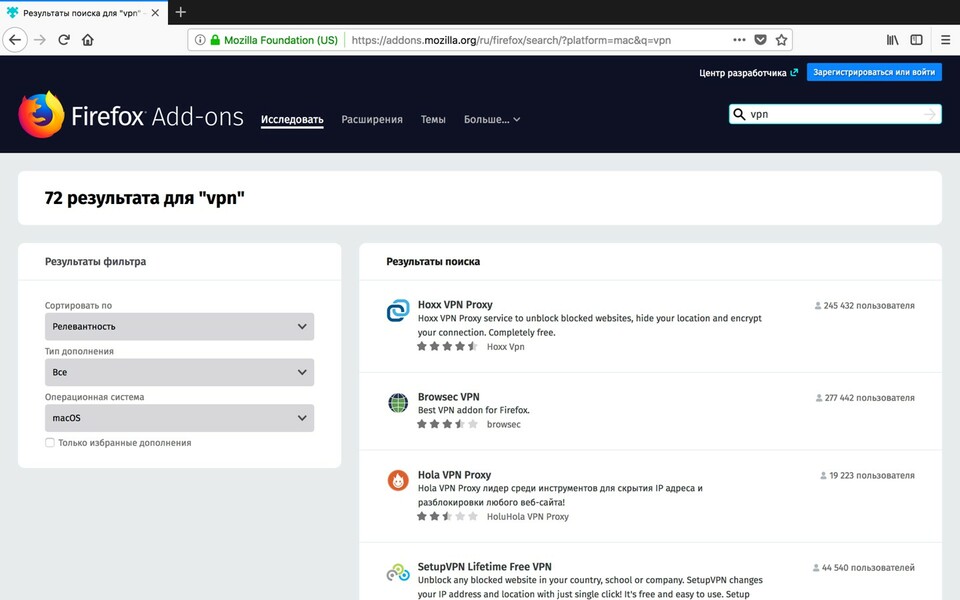Save page to Pocket icon
Viewport: 960px width, 600px height.
tap(760, 40)
